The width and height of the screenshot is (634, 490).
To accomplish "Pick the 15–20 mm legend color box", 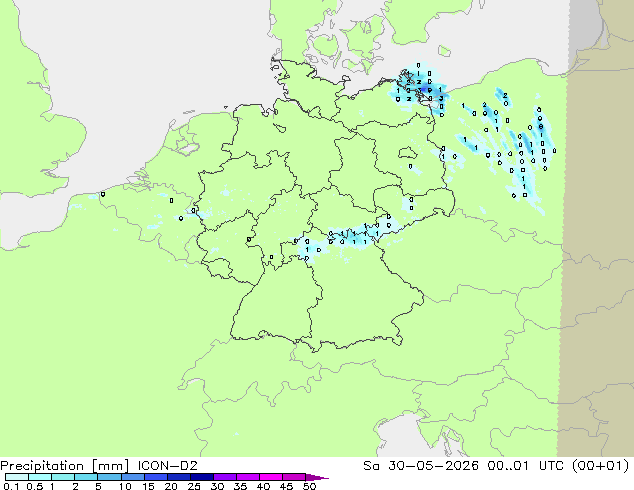I will [x=155, y=477].
